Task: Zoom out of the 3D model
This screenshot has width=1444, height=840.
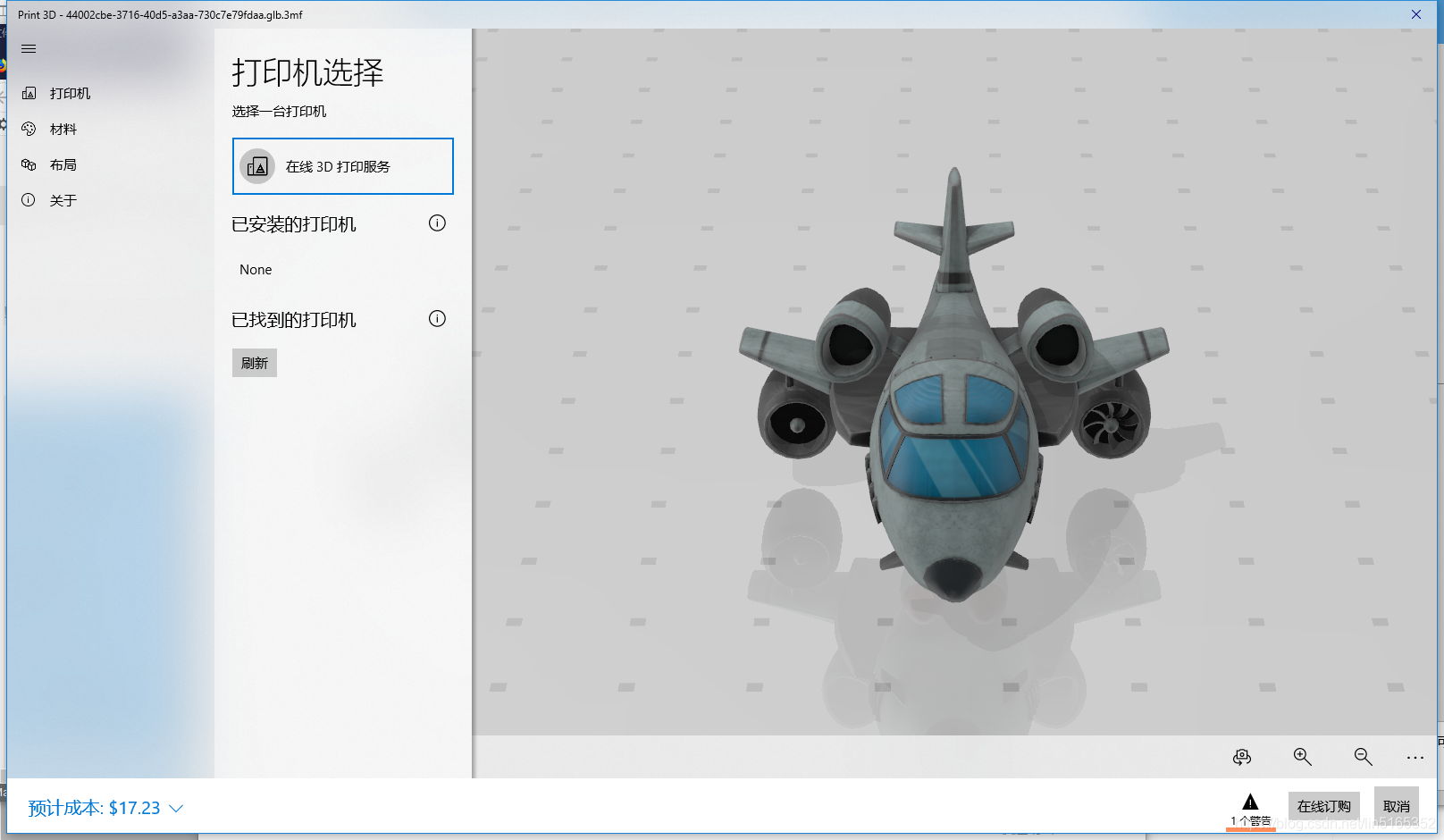Action: coord(1363,757)
